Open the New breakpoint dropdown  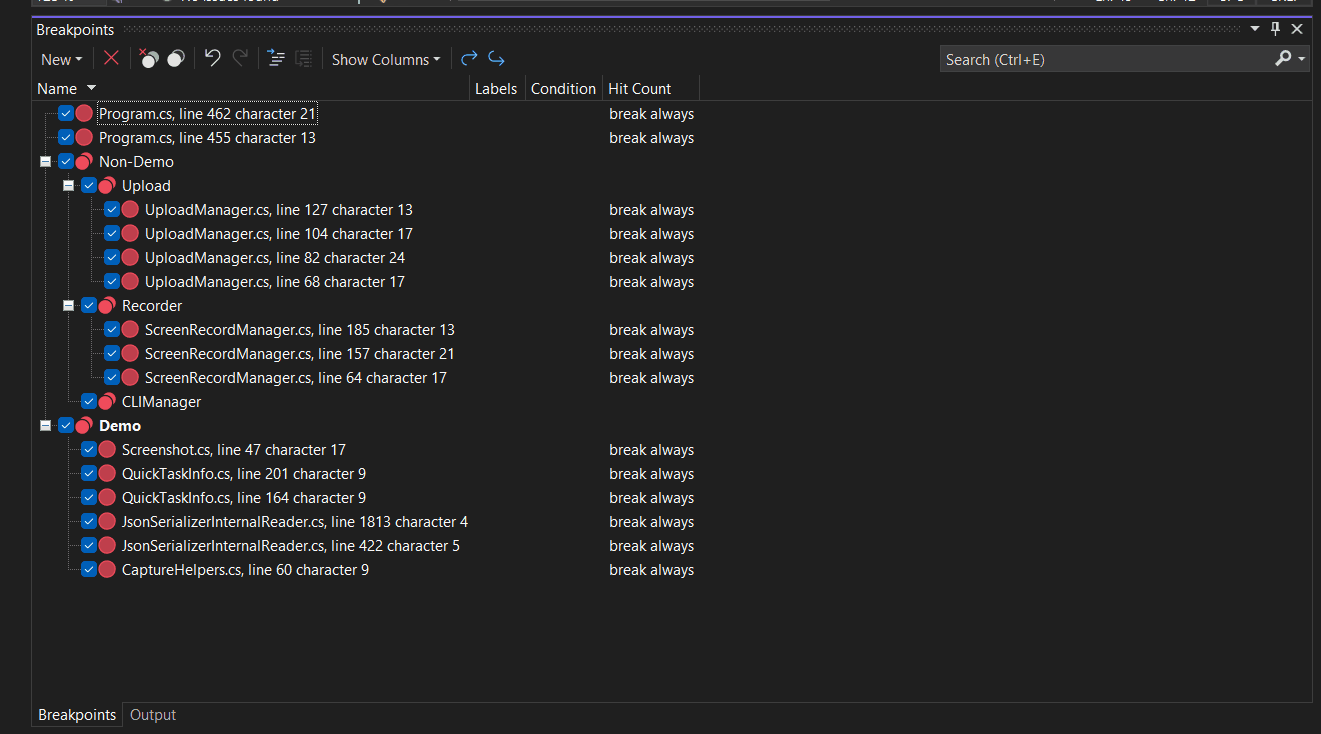62,60
